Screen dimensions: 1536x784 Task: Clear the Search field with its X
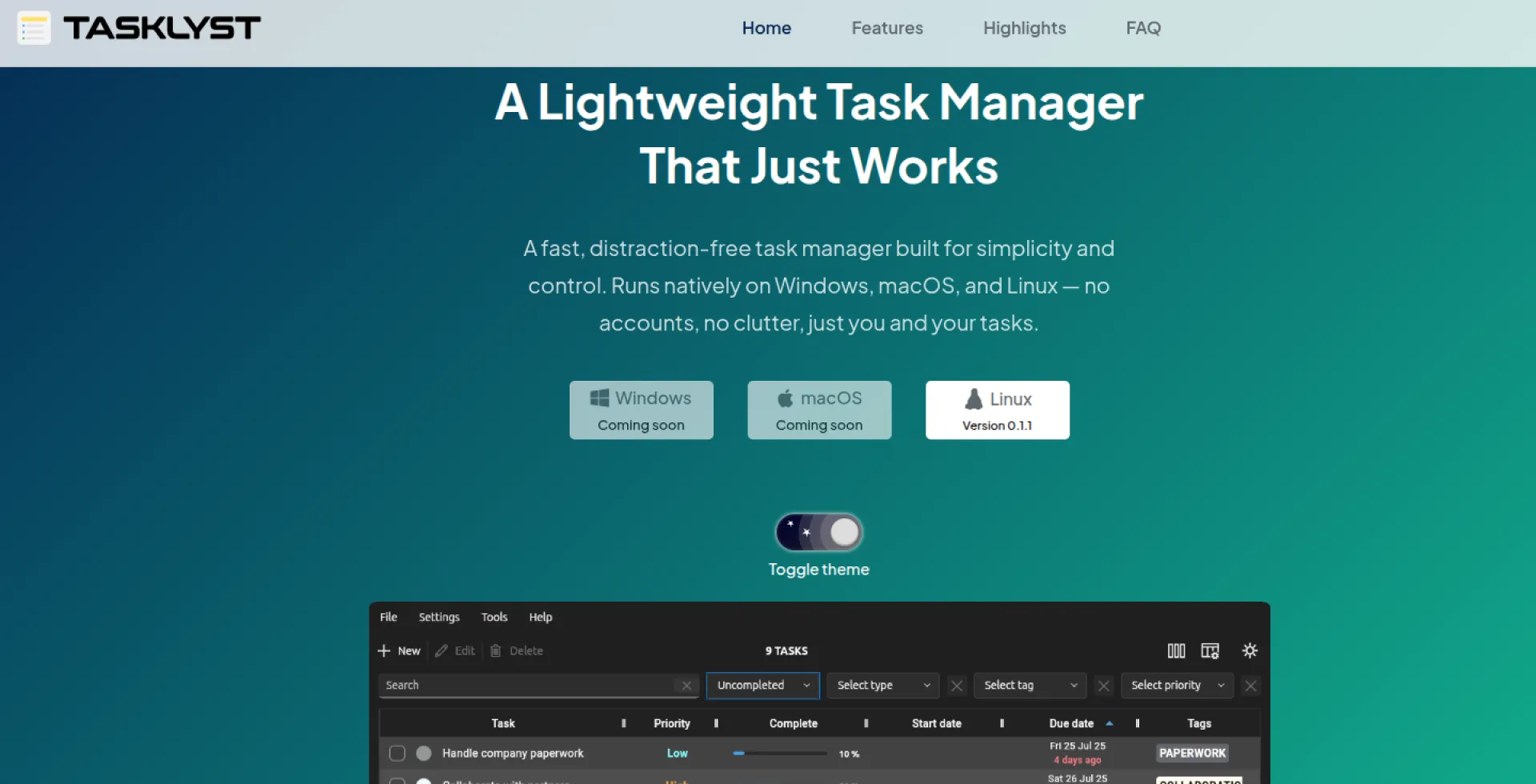pyautogui.click(x=686, y=686)
